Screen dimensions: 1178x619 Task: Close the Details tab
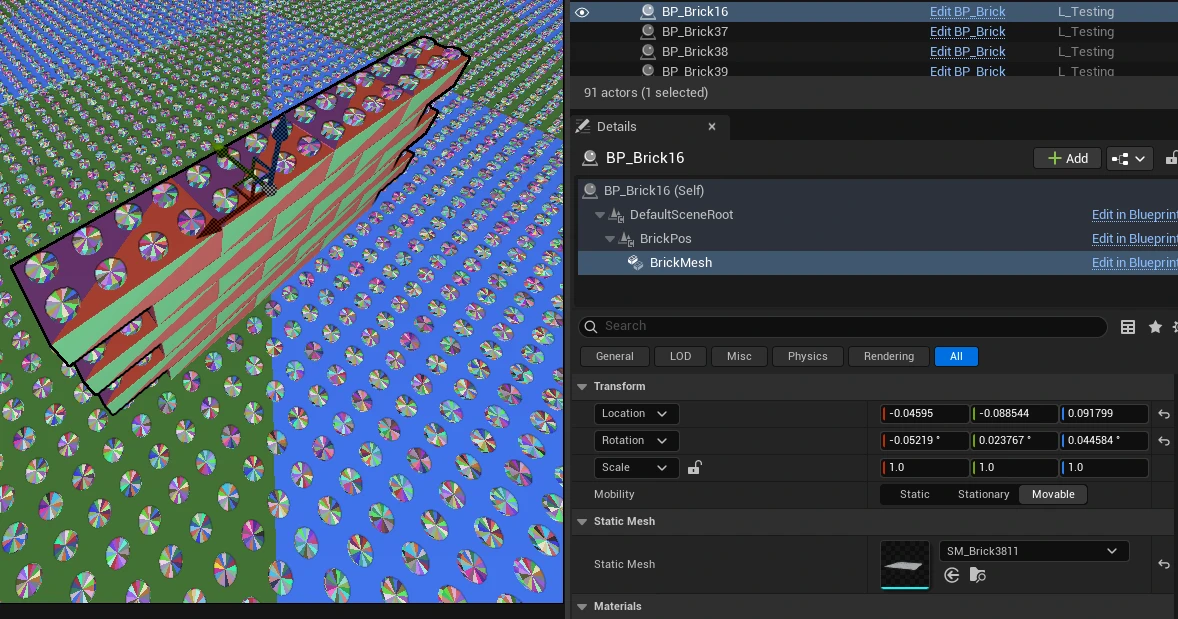[711, 126]
